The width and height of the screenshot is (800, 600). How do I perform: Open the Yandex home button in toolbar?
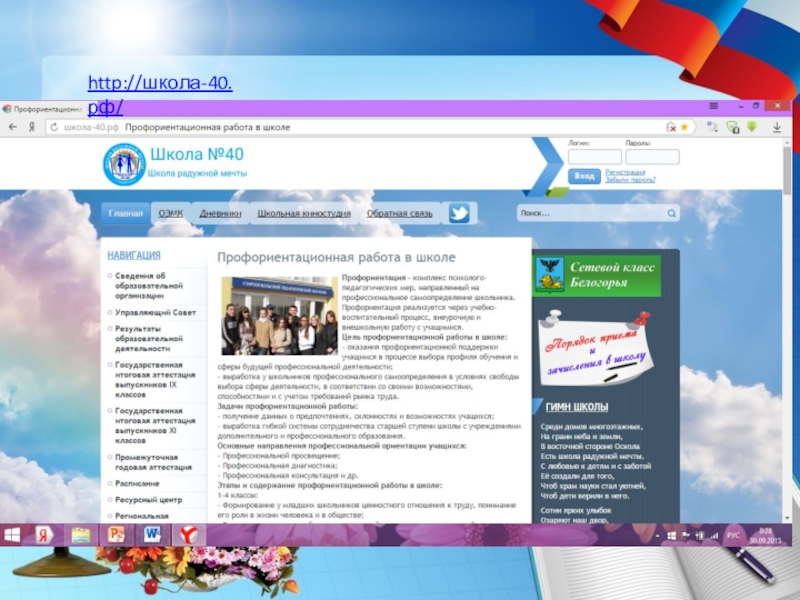[x=32, y=127]
